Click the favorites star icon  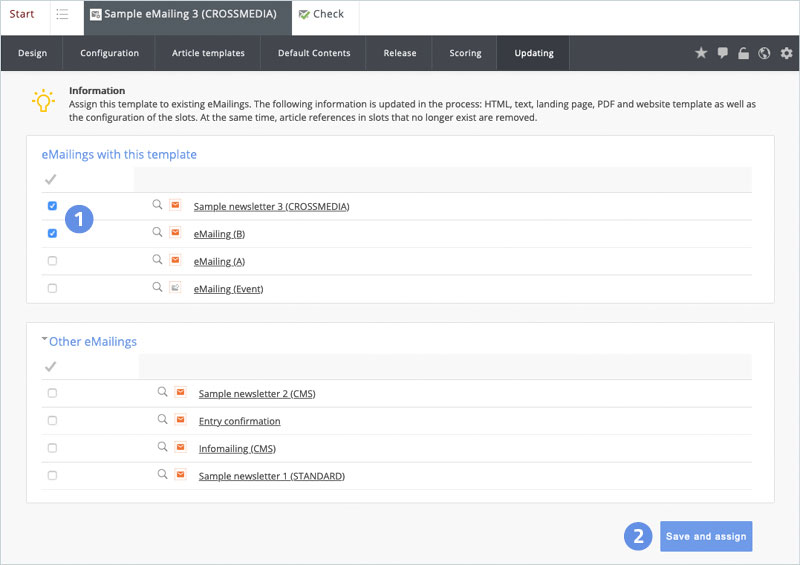pyautogui.click(x=701, y=53)
